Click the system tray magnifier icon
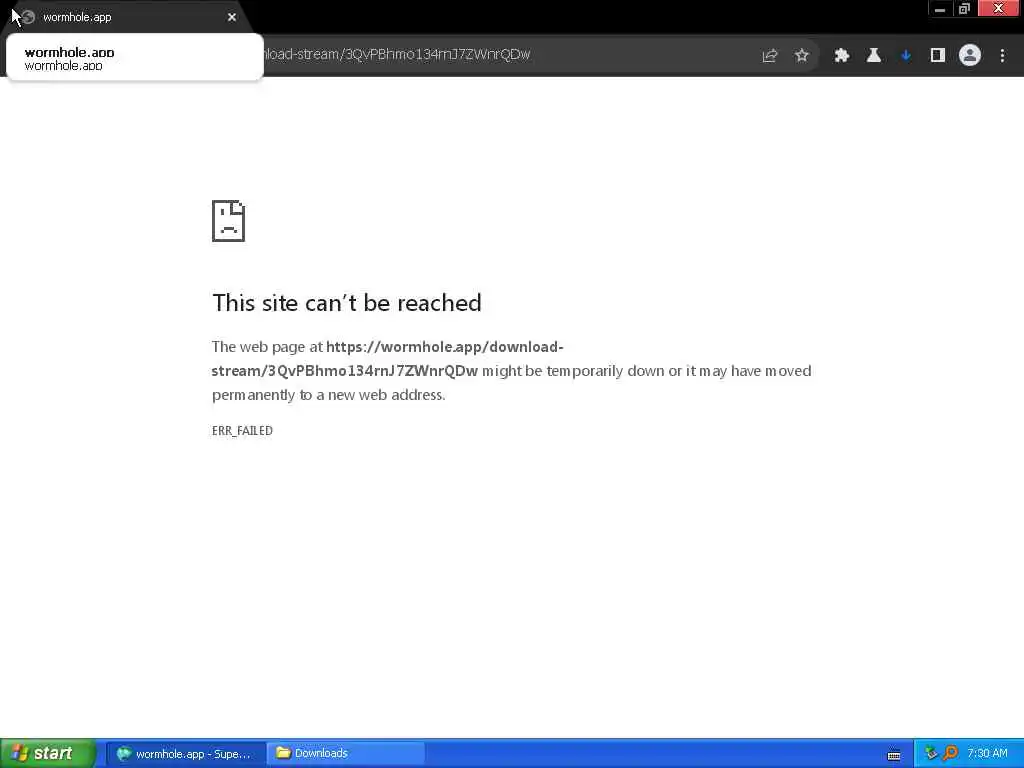 pyautogui.click(x=950, y=754)
